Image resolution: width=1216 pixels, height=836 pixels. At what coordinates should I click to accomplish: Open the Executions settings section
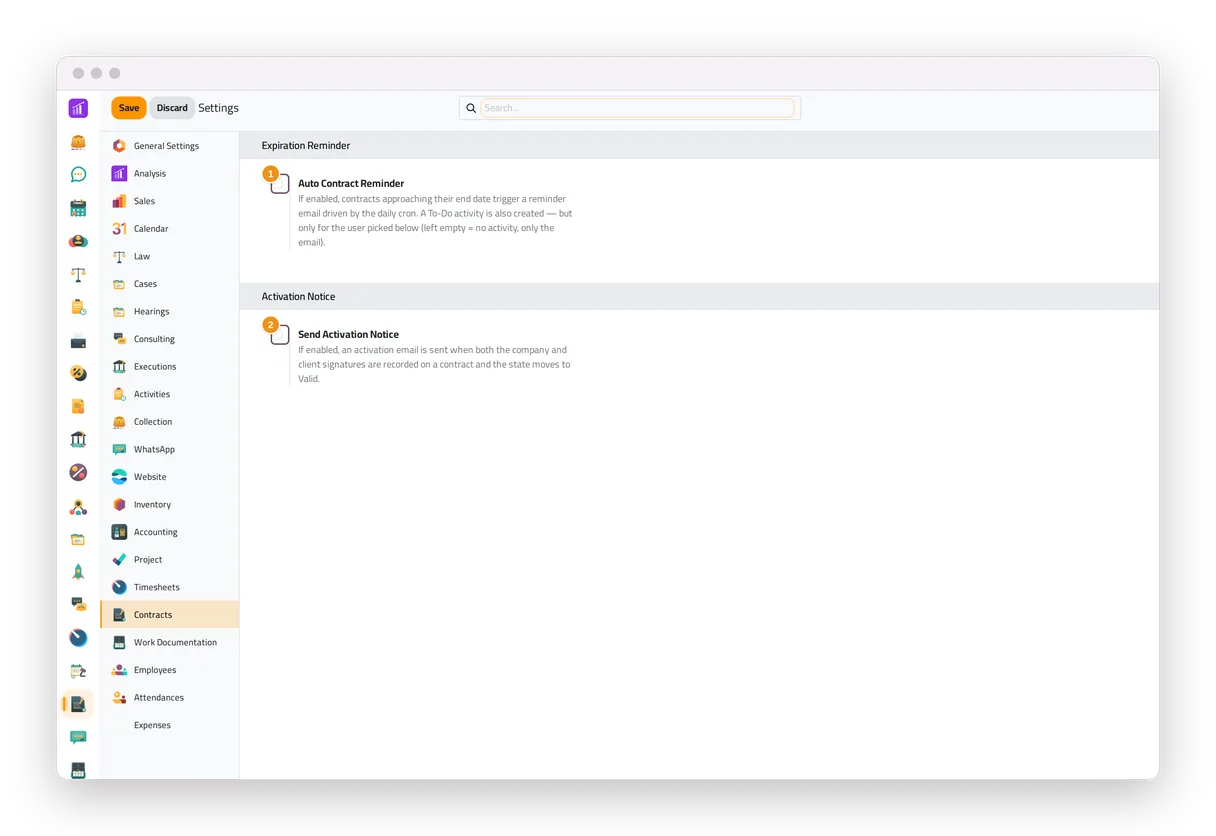(170, 367)
